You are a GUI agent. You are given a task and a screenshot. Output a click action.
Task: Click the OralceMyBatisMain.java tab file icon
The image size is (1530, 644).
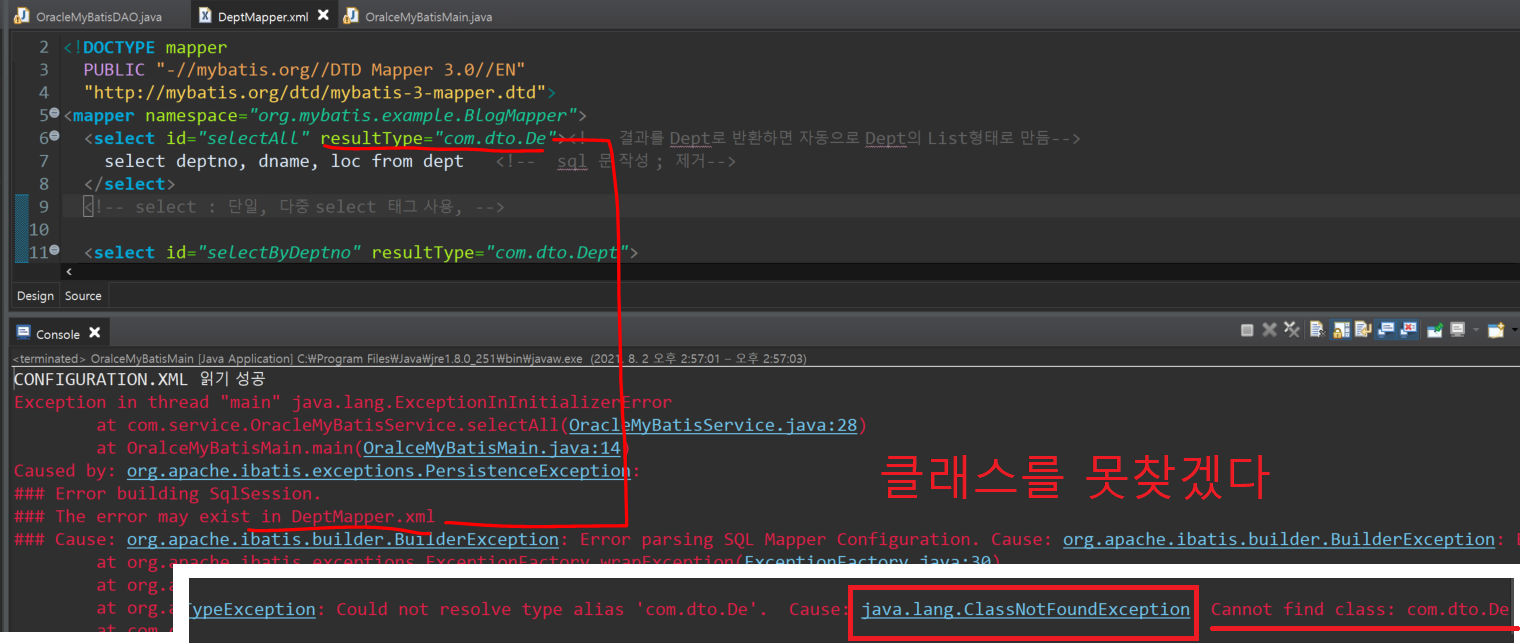tap(352, 16)
